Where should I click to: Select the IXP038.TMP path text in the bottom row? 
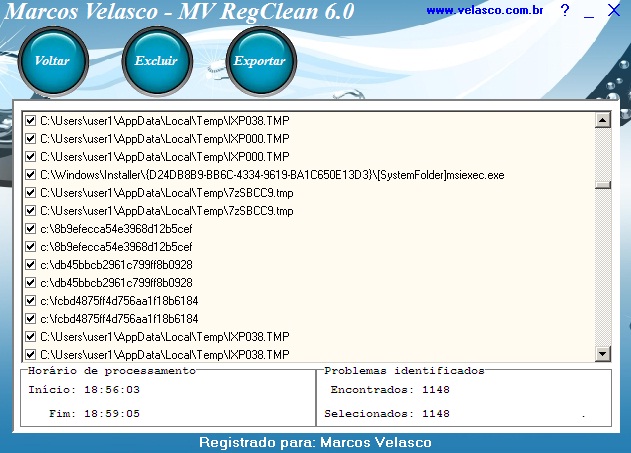165,355
